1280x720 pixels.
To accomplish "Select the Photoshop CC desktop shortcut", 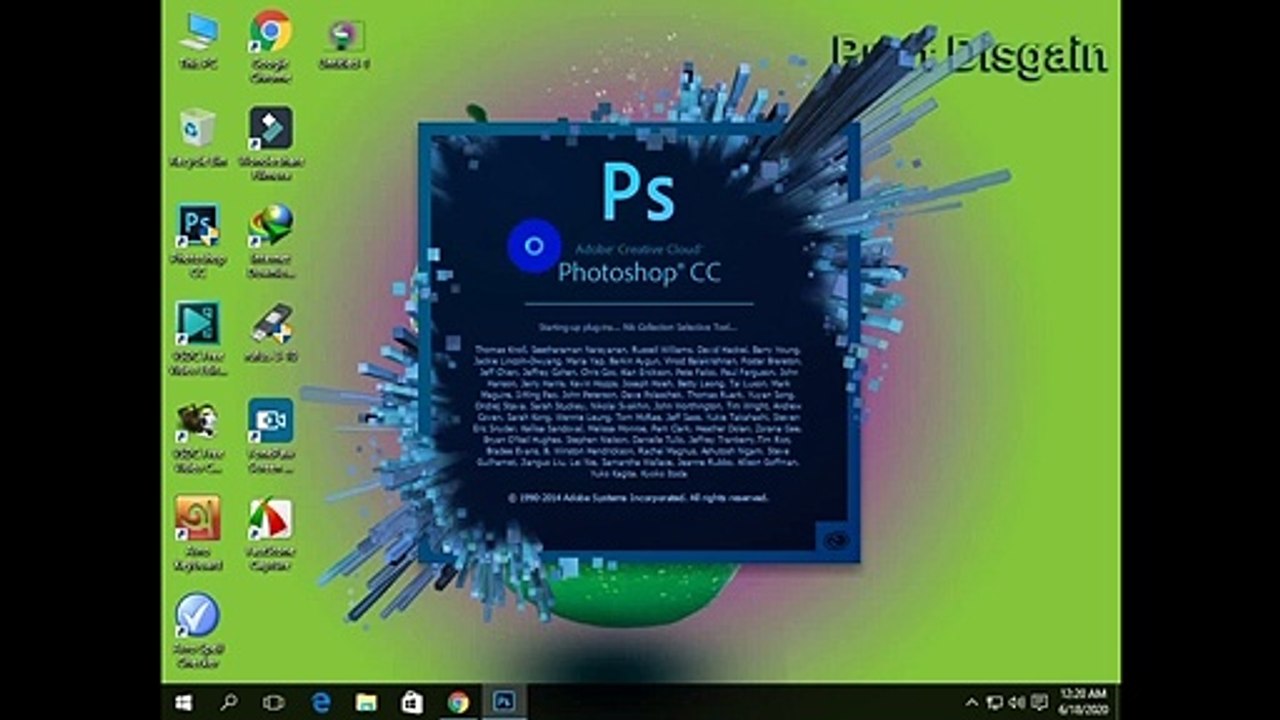I will tap(198, 241).
